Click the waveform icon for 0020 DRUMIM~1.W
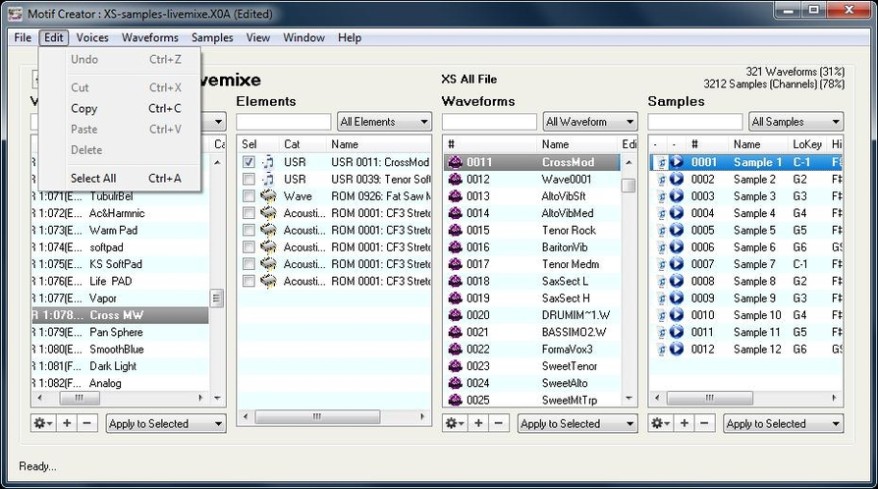Screen dimensions: 878x489 [455, 315]
